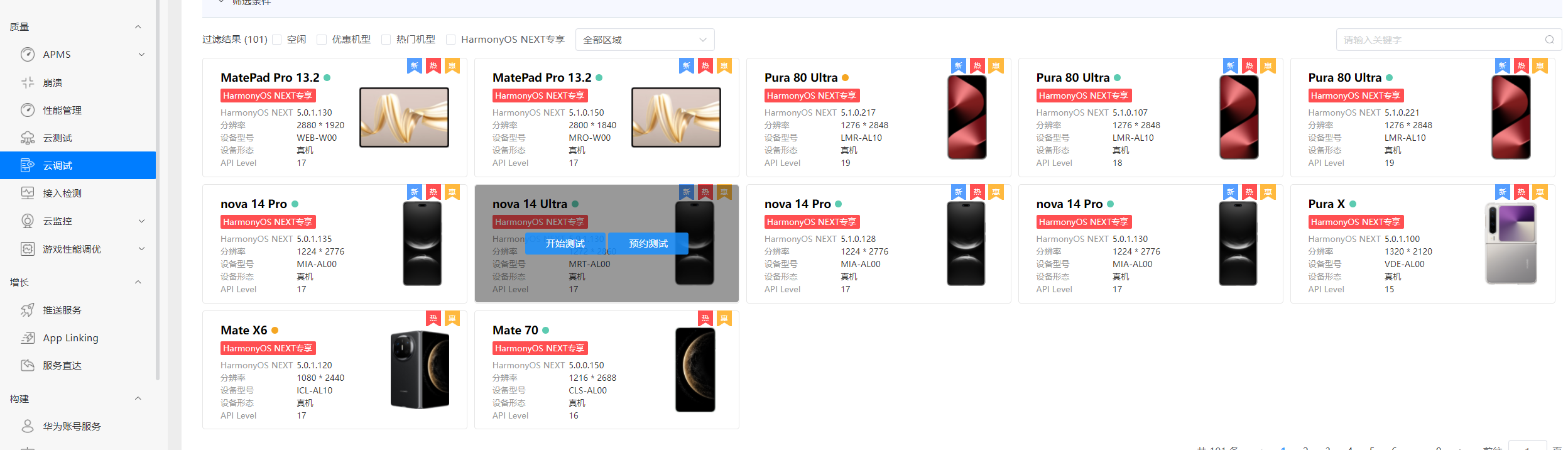Click HarmonyOS NEXT专享 tag on Pura X

pyautogui.click(x=1356, y=222)
